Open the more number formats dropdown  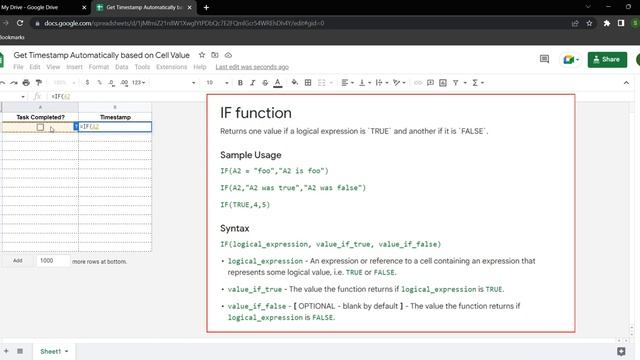[x=139, y=83]
